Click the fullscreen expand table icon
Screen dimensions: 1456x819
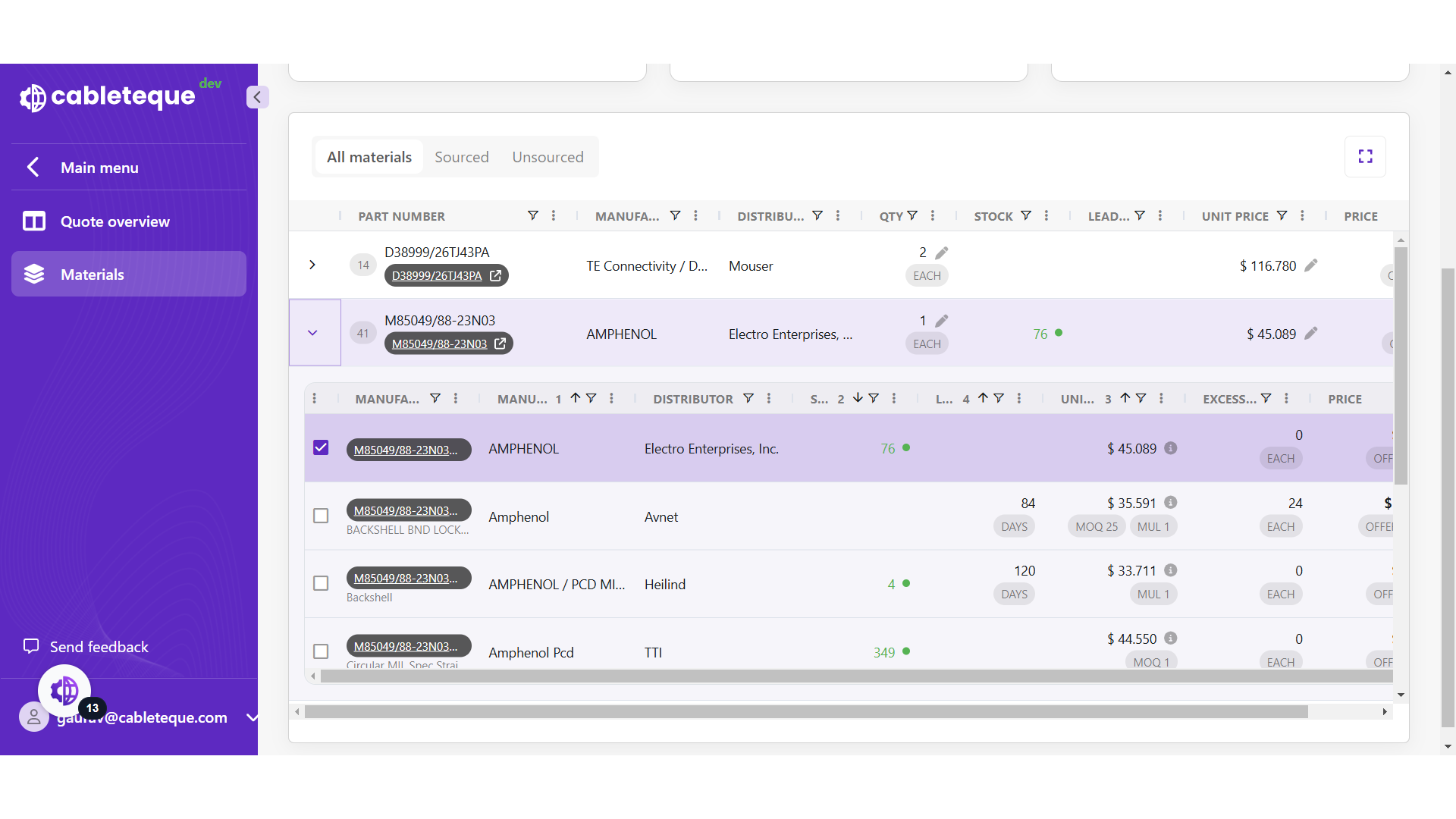(x=1365, y=156)
